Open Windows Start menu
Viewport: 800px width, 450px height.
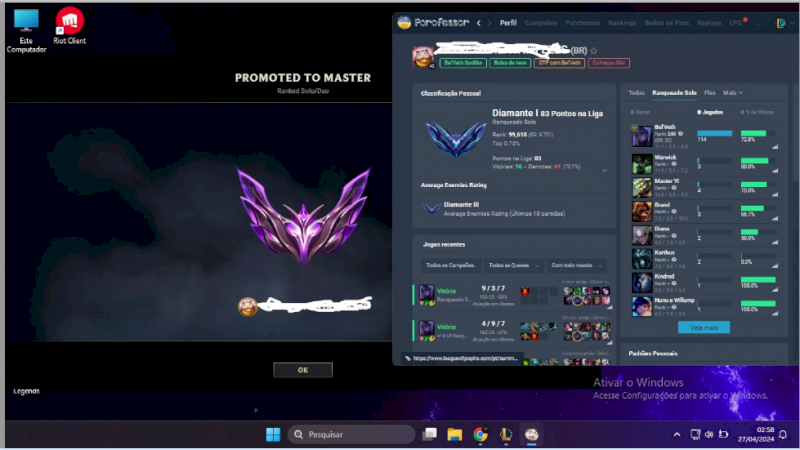pos(273,435)
